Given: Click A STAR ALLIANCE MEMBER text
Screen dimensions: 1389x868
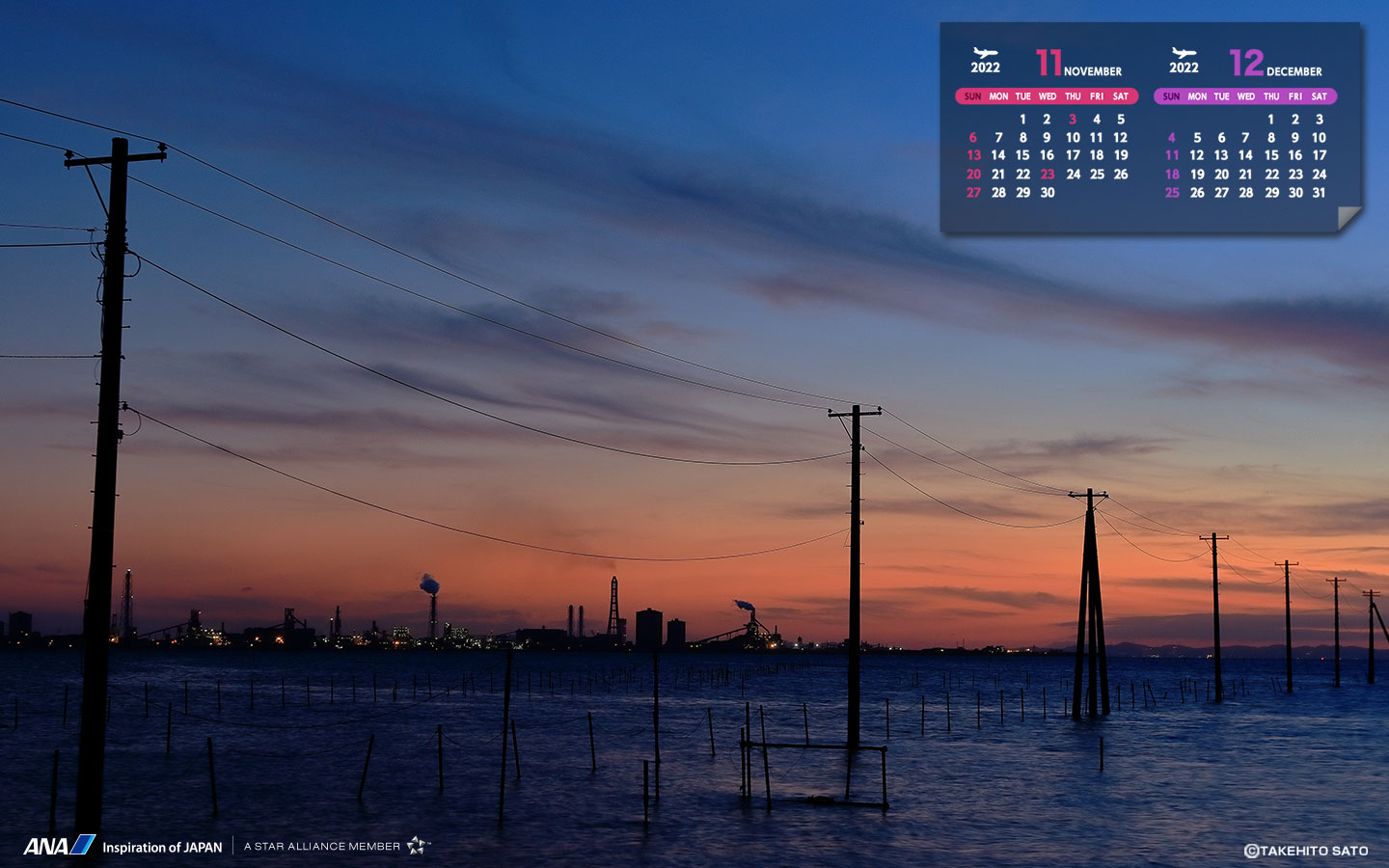Looking at the screenshot, I should [322, 847].
